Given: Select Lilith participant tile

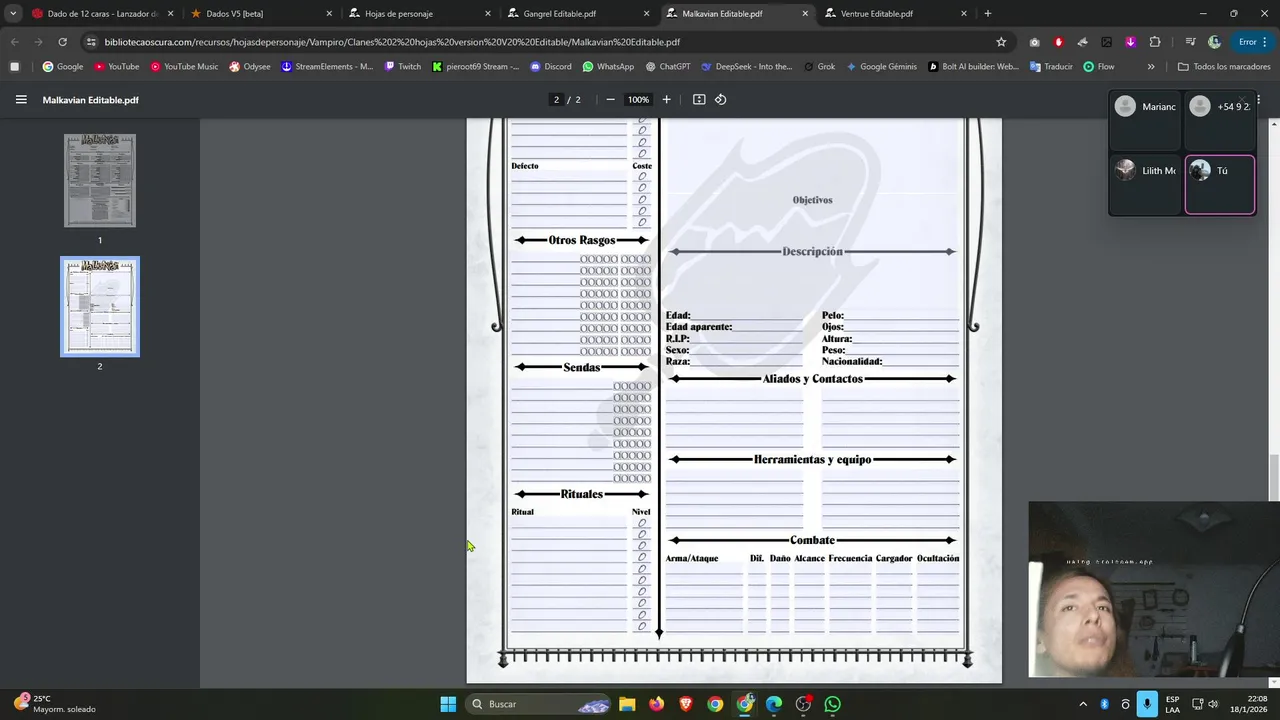Looking at the screenshot, I should pos(1146,185).
